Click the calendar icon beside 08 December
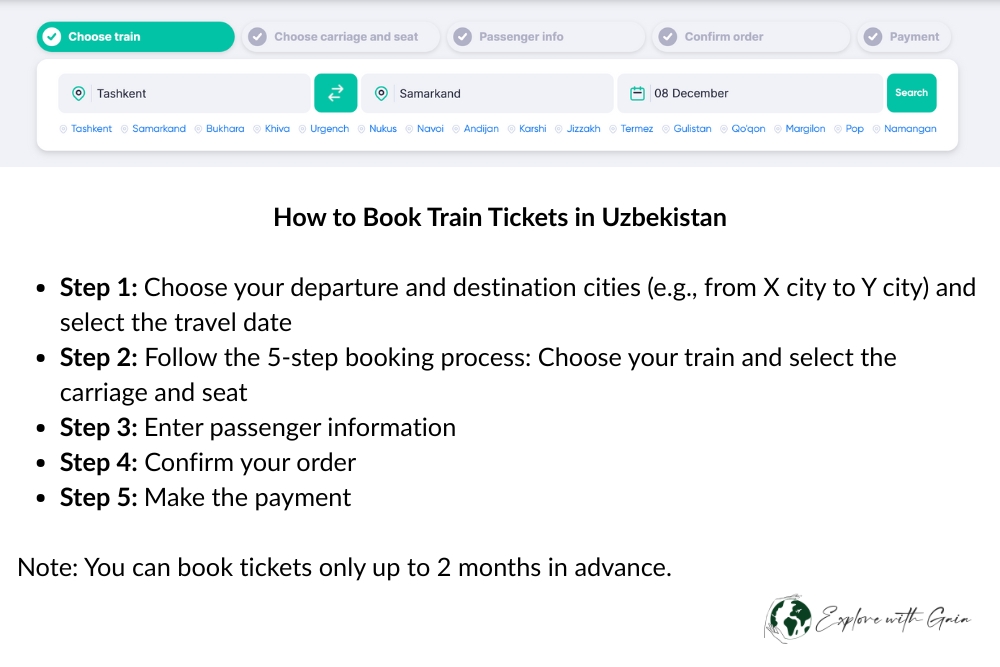Image resolution: width=1000 pixels, height=667 pixels. 636,93
